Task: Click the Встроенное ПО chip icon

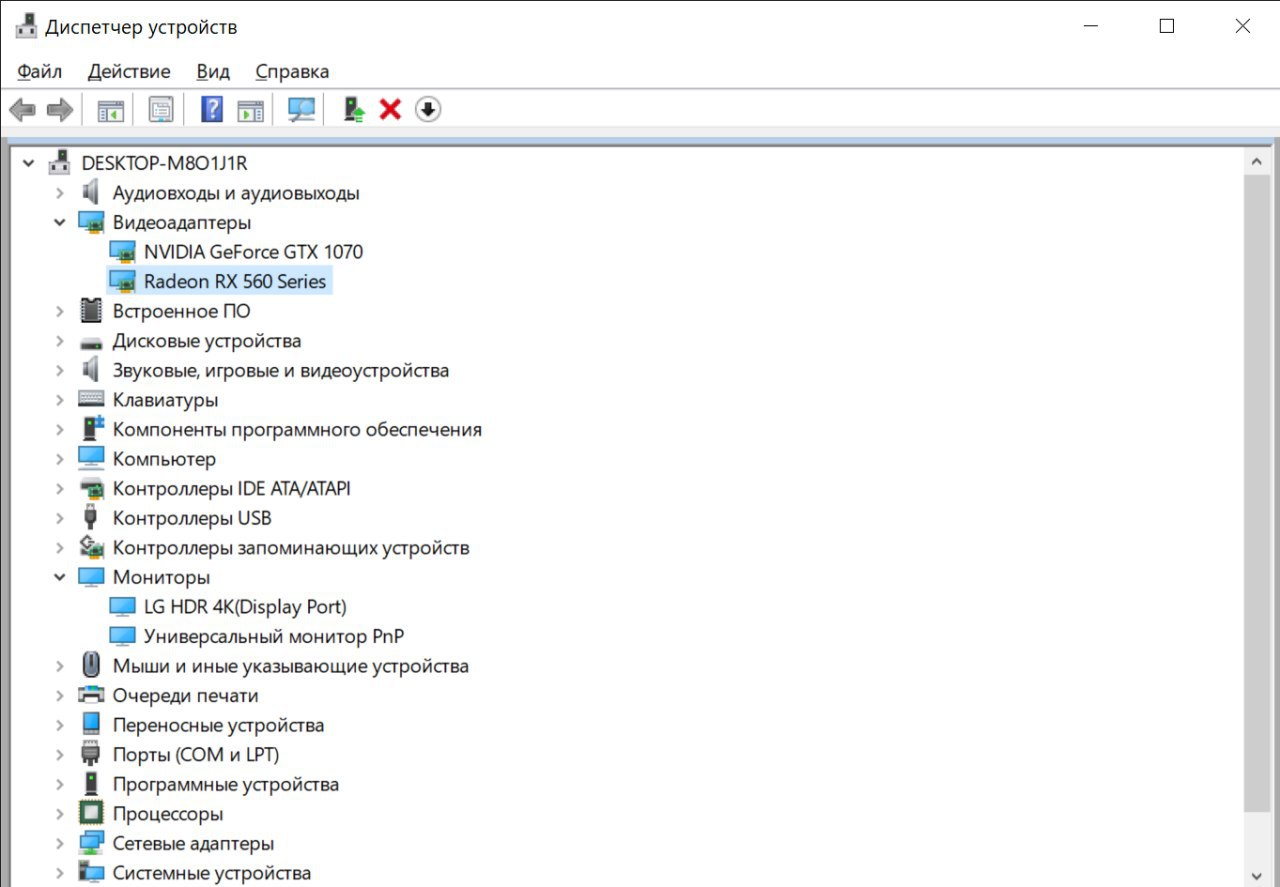Action: coord(91,311)
